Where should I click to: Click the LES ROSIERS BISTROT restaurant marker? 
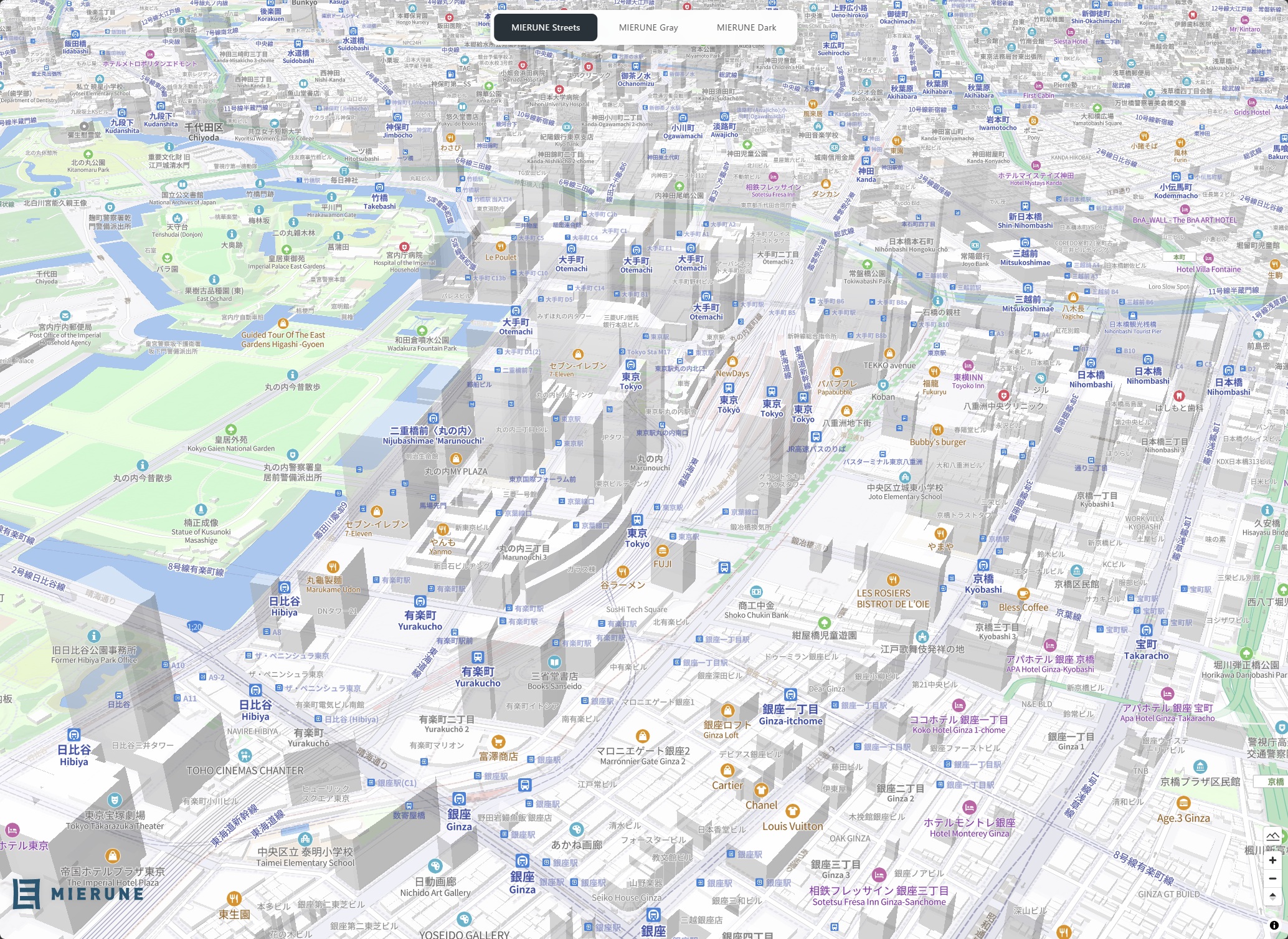pos(893,579)
